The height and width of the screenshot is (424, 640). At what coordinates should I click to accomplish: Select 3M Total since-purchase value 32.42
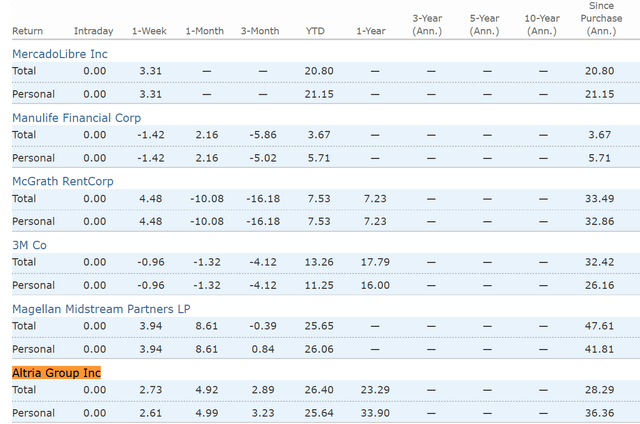pos(600,262)
